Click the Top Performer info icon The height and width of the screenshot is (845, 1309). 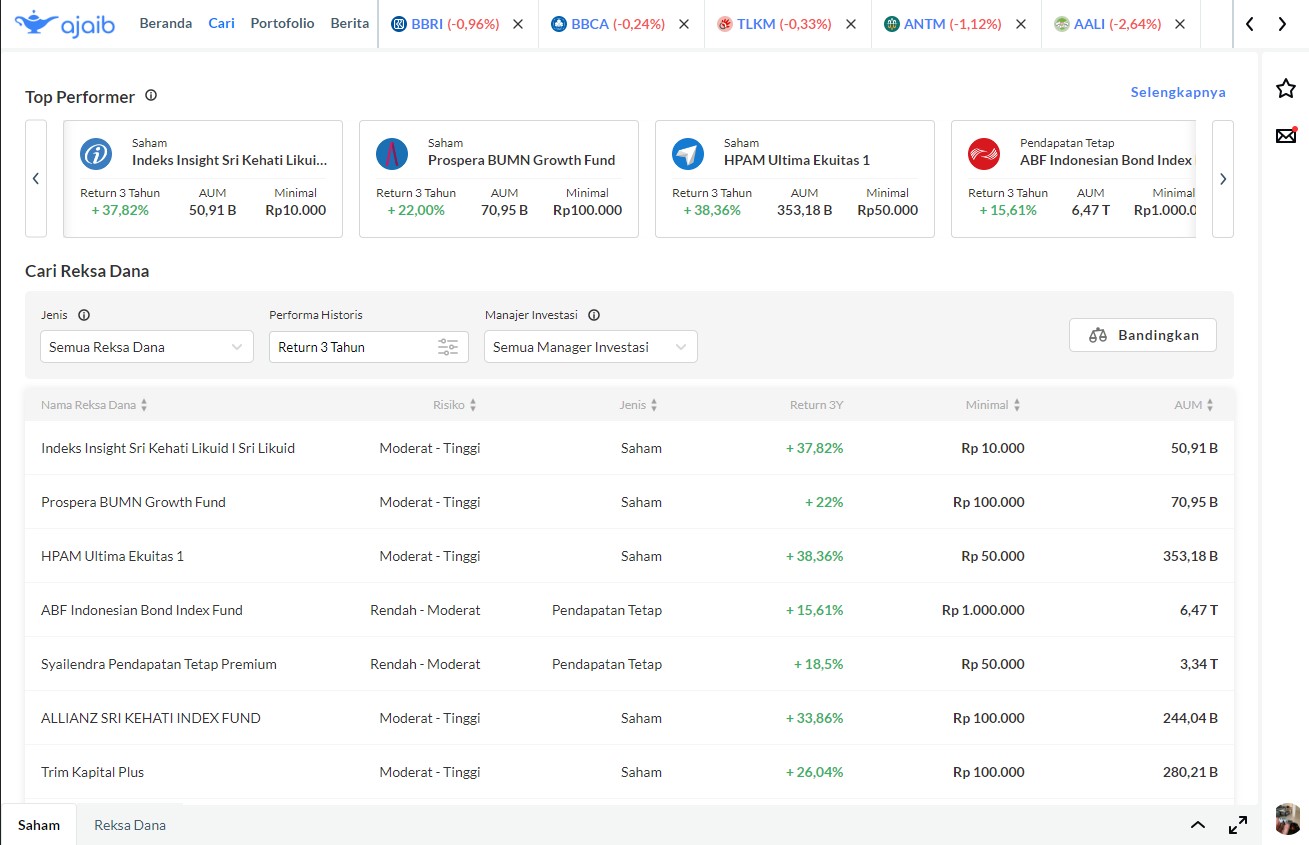151,96
